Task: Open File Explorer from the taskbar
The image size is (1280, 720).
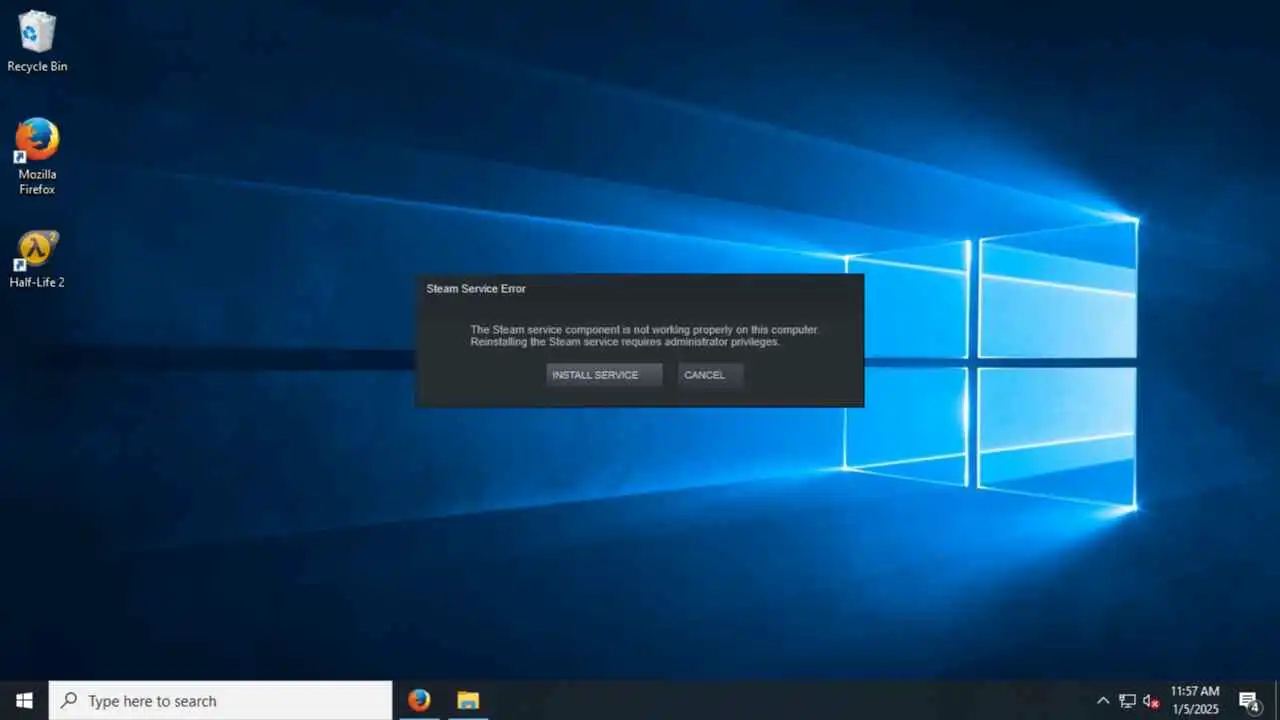Action: point(468,700)
